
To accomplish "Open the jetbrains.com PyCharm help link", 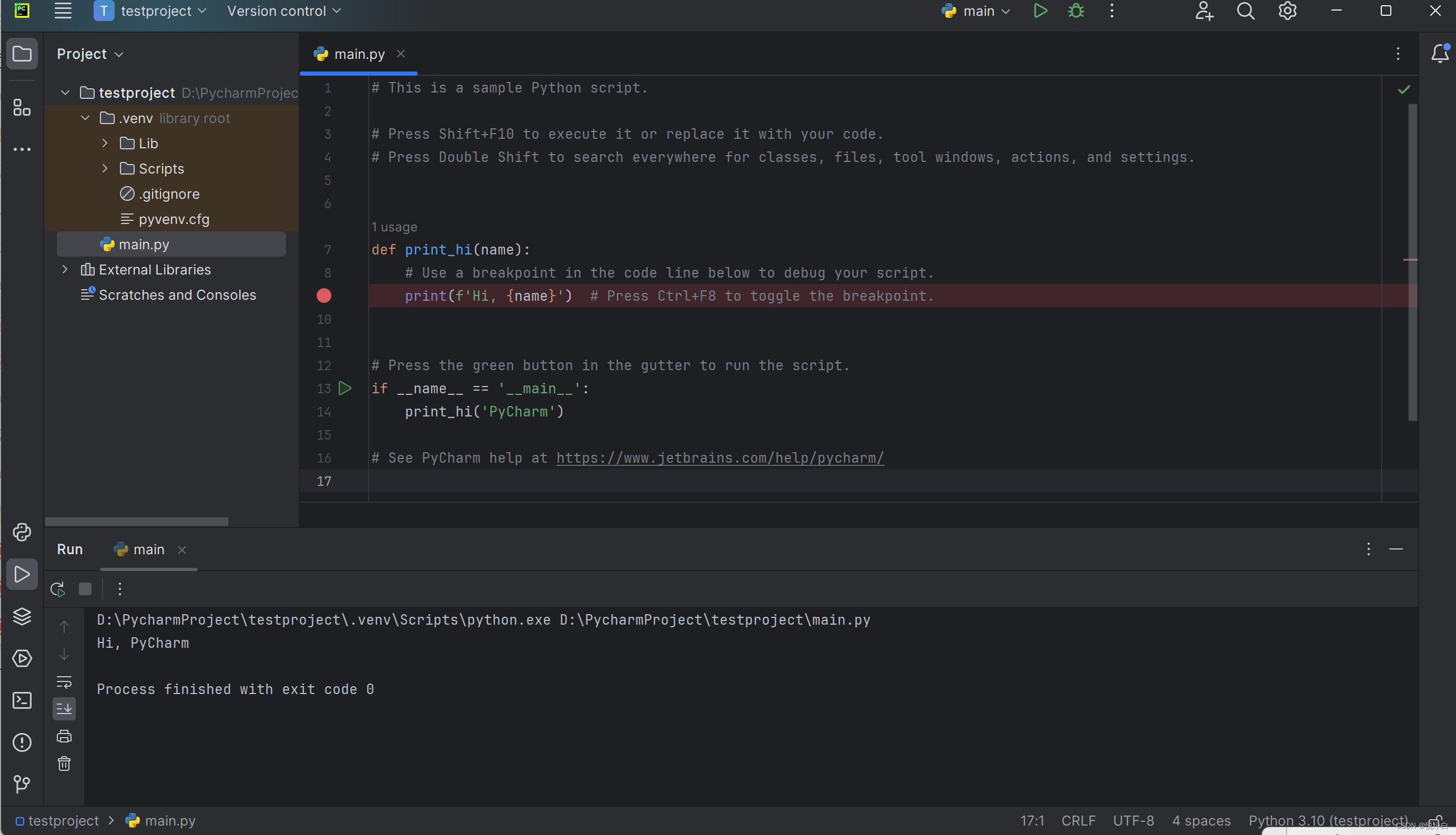I will (x=720, y=458).
